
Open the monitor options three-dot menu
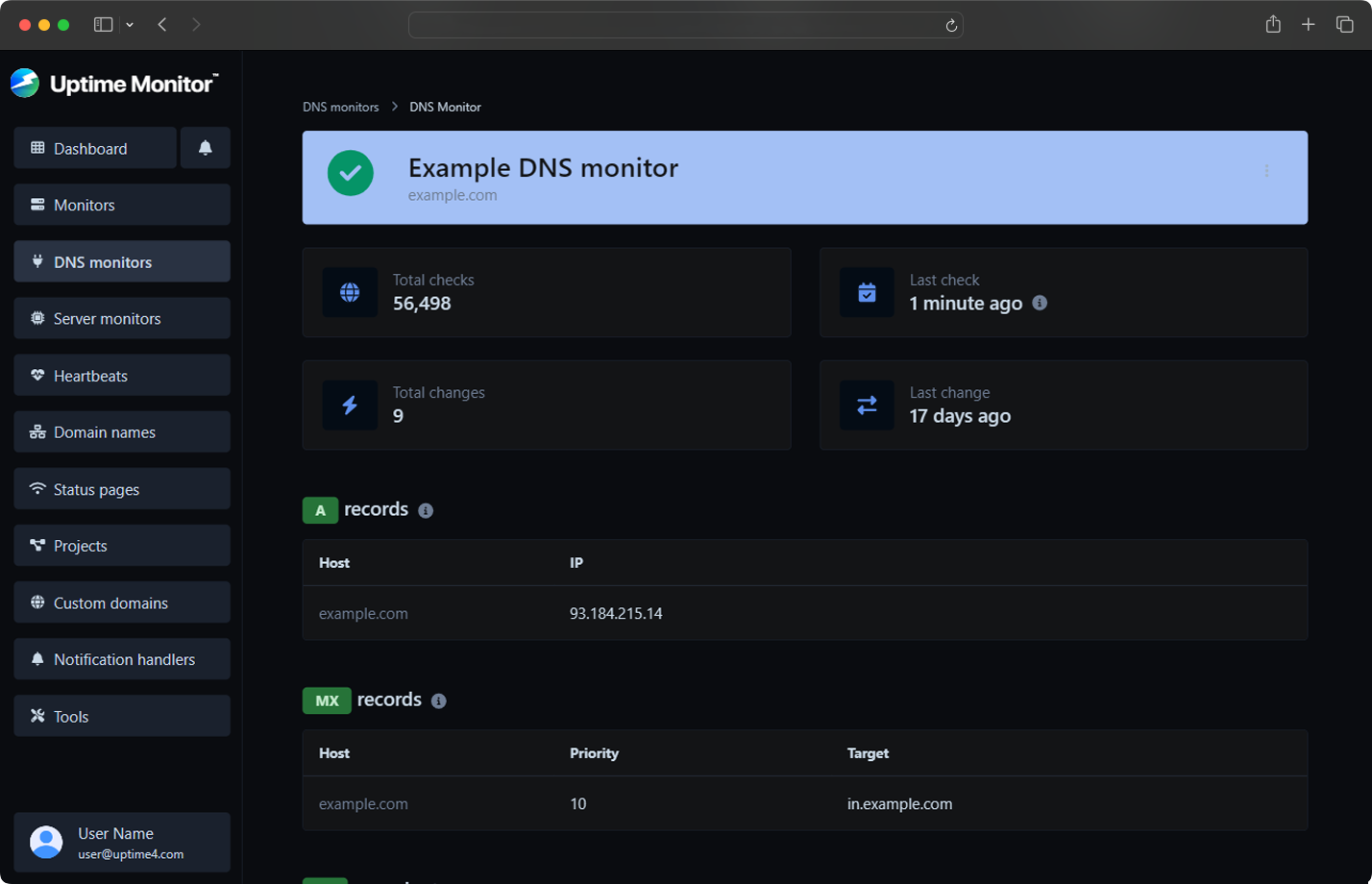pyautogui.click(x=1267, y=172)
